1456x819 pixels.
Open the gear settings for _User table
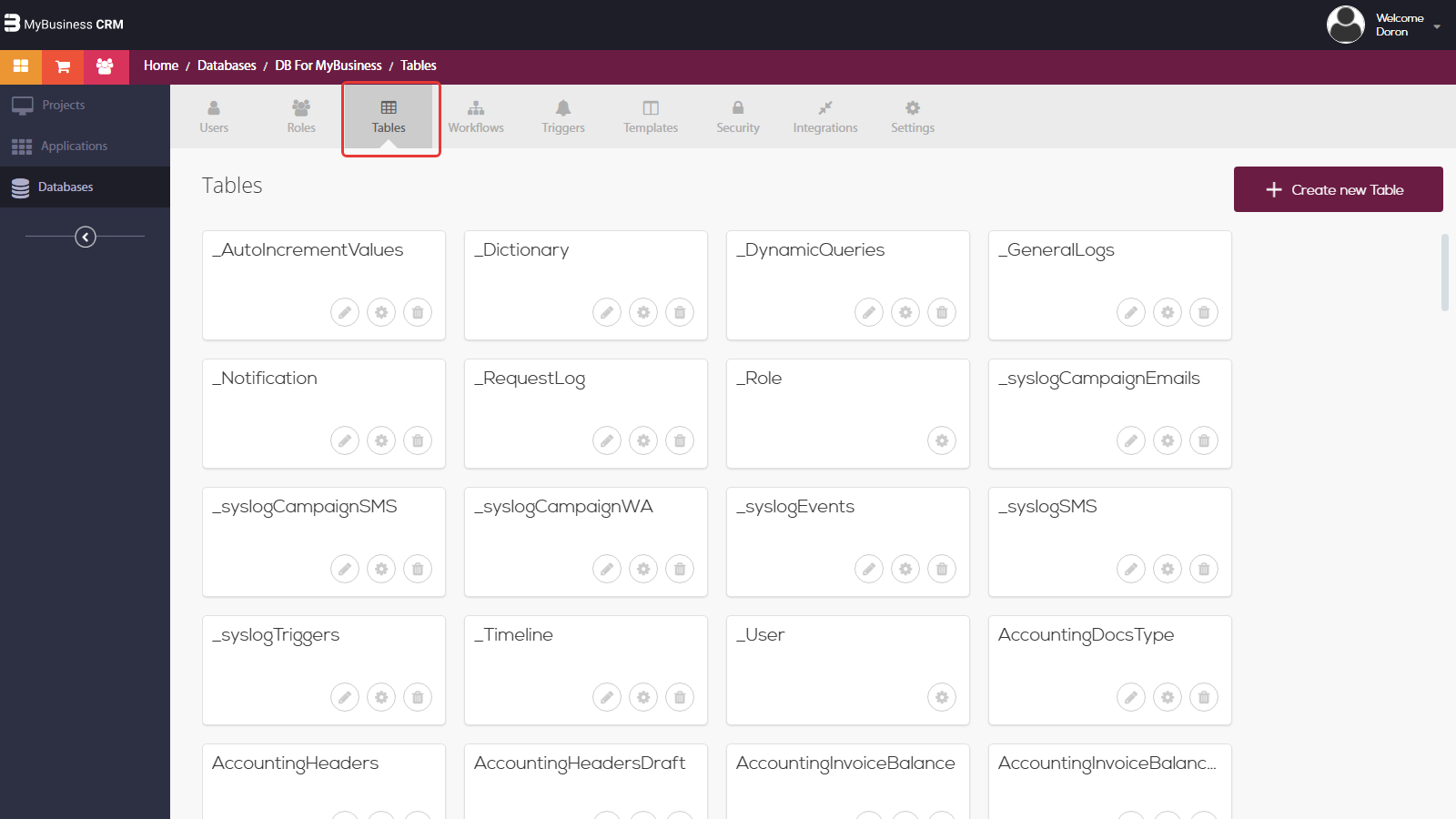(x=942, y=697)
